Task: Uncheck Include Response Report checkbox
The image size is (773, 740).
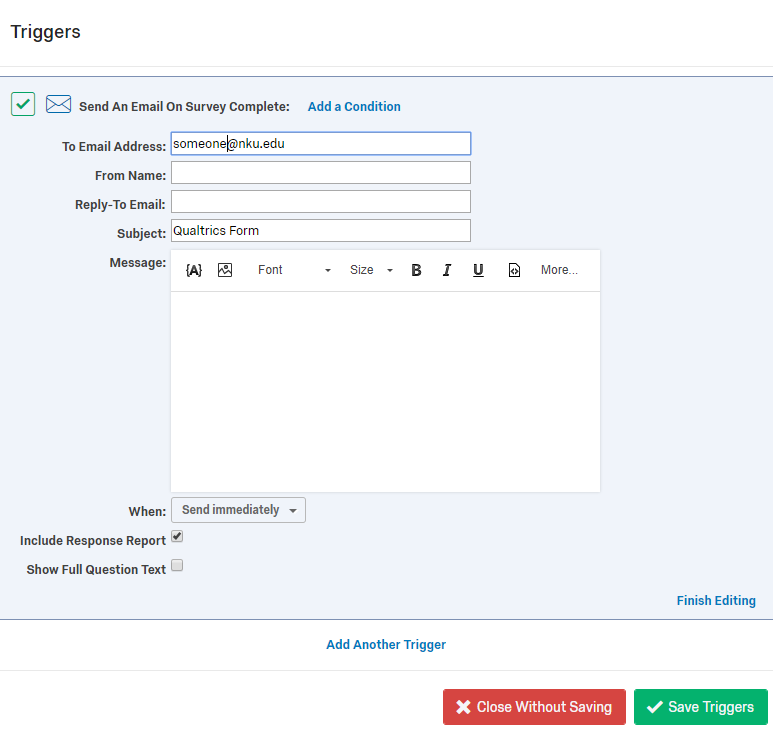Action: point(177,537)
